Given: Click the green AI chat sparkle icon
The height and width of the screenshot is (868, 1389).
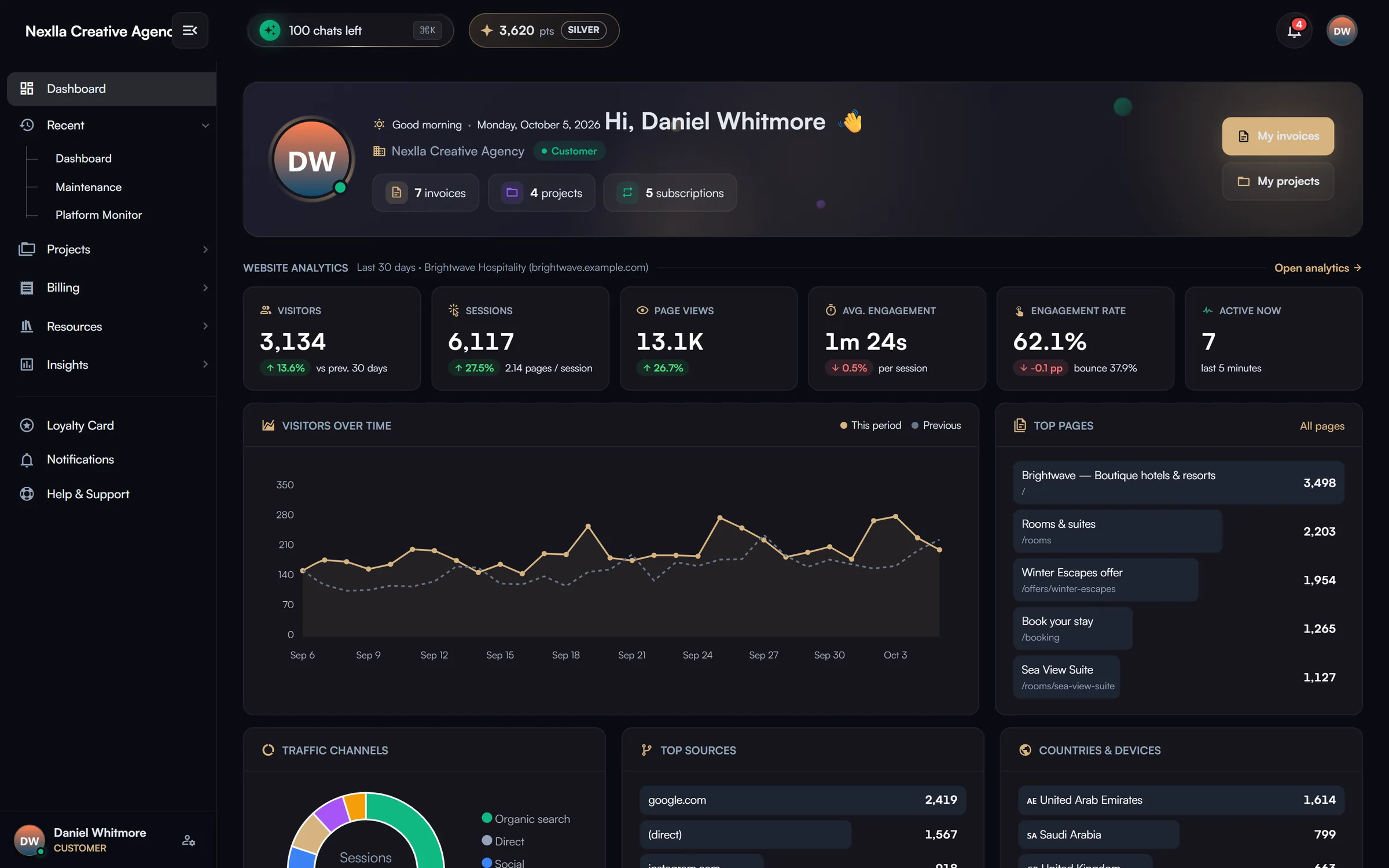Looking at the screenshot, I should (270, 30).
